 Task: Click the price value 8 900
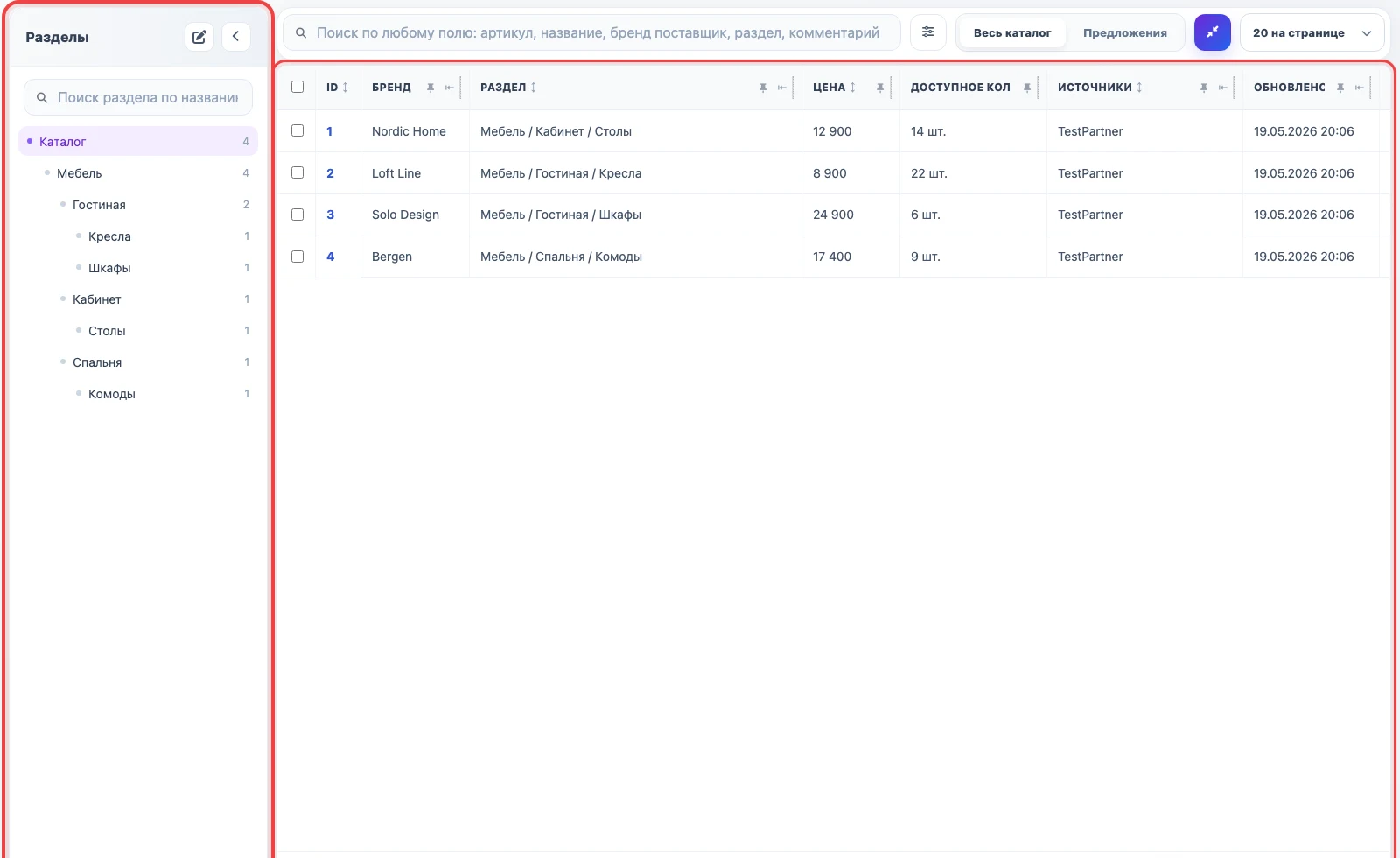(829, 173)
